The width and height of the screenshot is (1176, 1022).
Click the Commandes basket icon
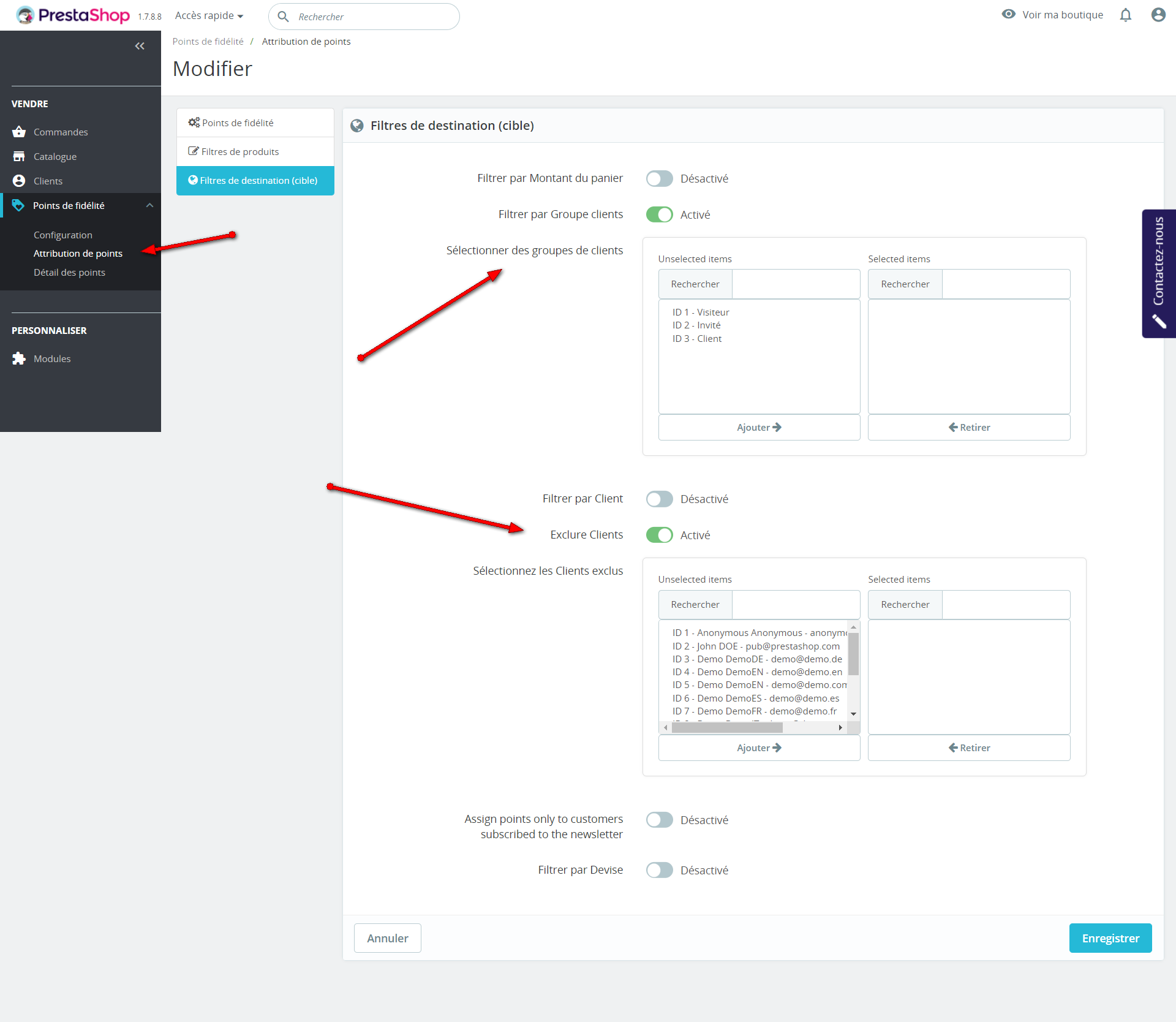click(19, 132)
